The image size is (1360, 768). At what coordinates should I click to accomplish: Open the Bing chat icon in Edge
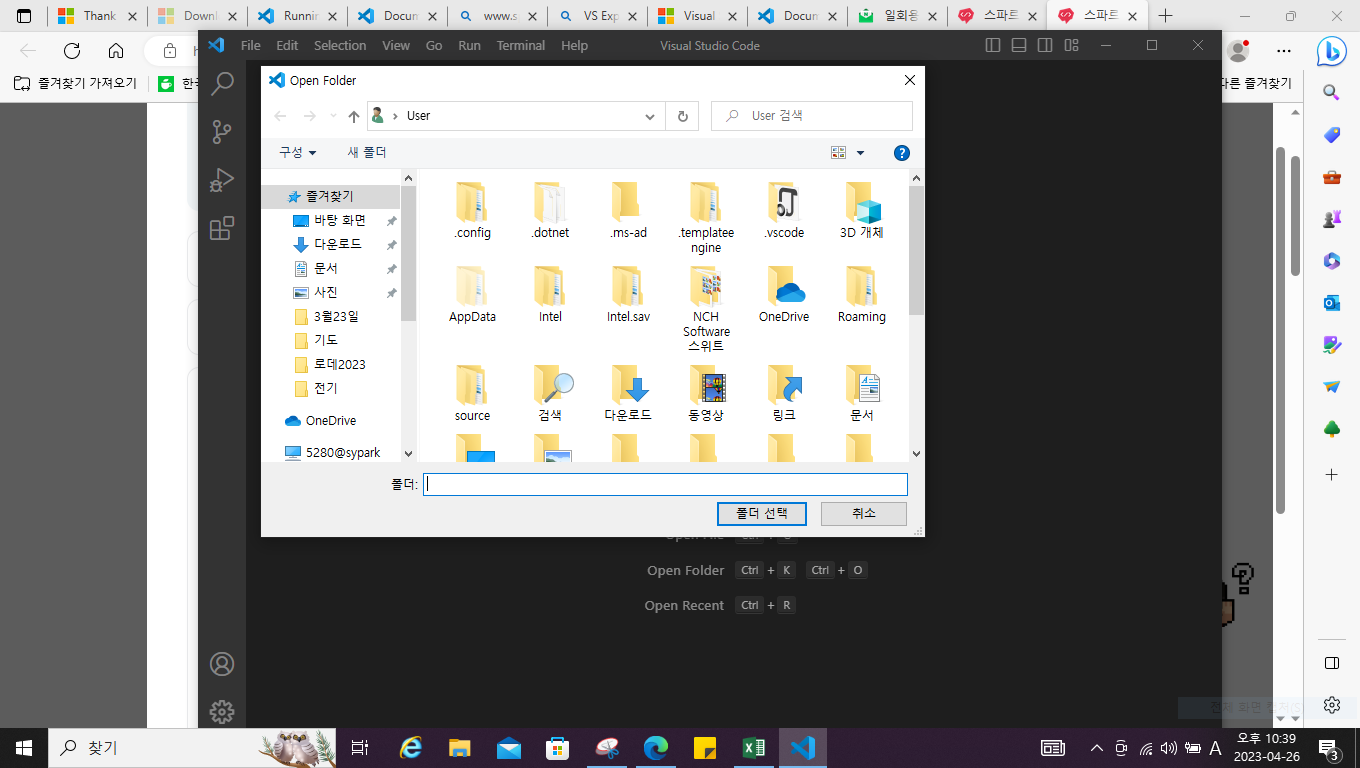tap(1331, 51)
